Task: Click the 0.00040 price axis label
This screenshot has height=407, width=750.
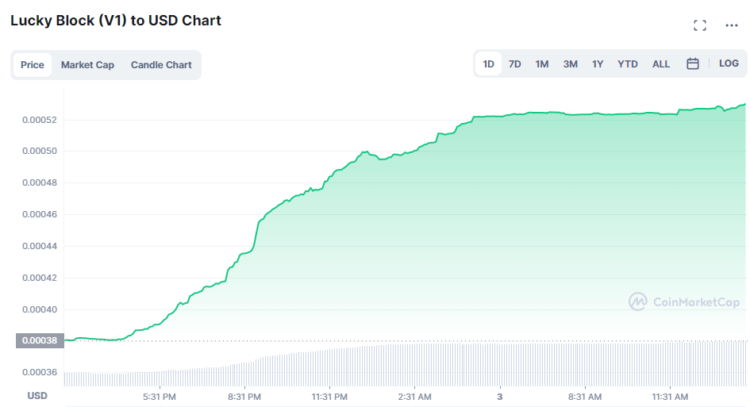Action: point(40,309)
